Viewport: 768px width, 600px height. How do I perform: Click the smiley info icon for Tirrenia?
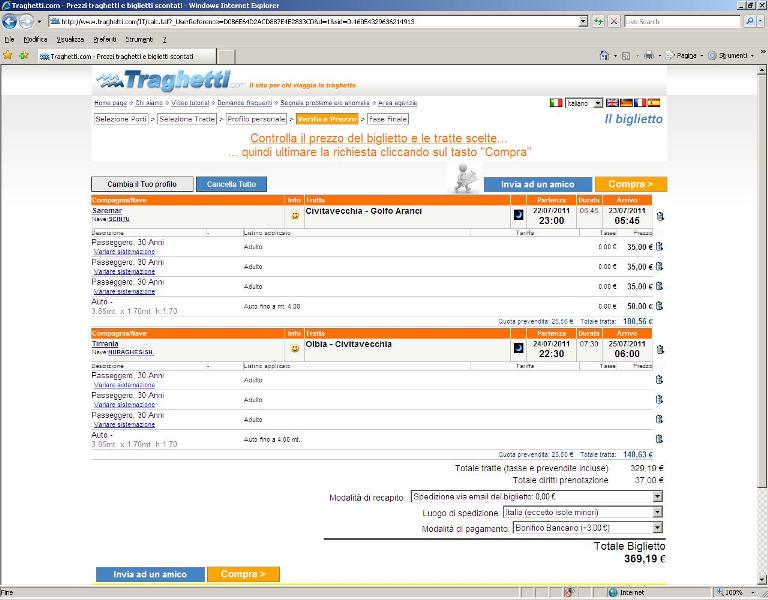[x=294, y=349]
